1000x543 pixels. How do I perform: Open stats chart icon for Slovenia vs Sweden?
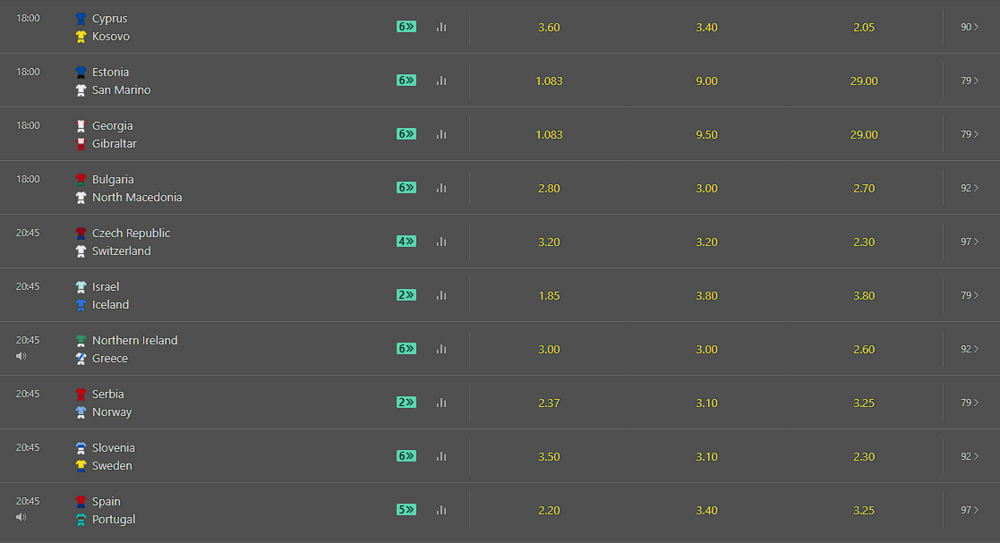coord(441,456)
